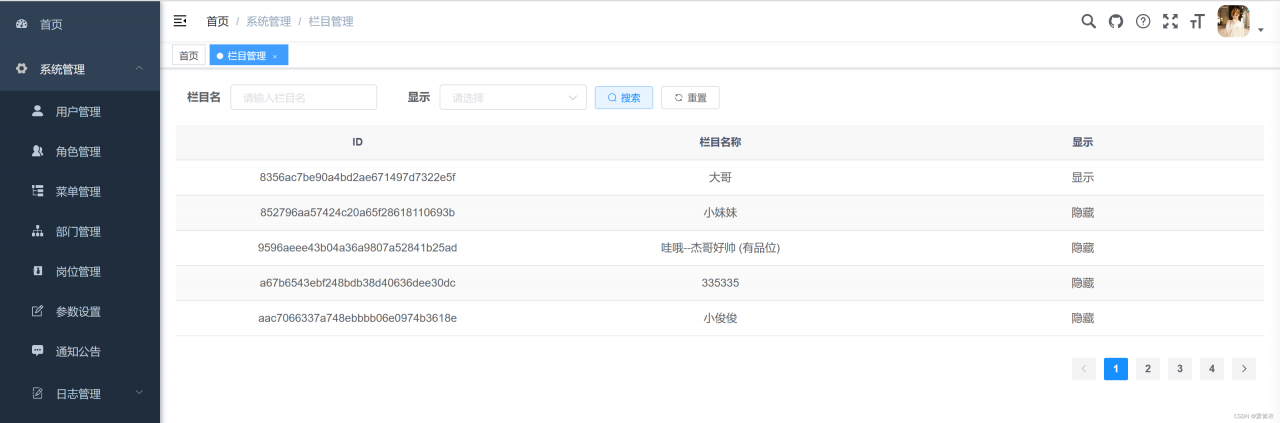Click ID 9596aeee43b04a36a9807a52841b25ad
Image resolution: width=1280 pixels, height=423 pixels.
pos(358,247)
